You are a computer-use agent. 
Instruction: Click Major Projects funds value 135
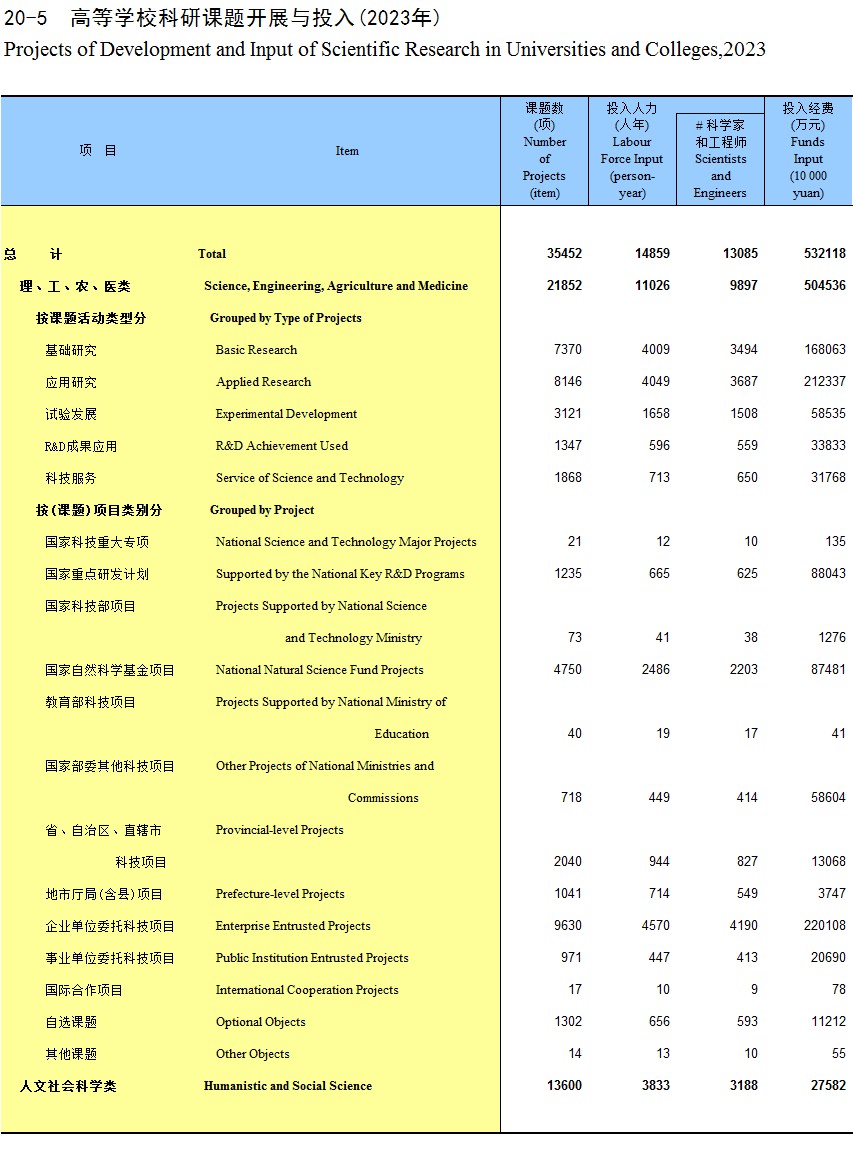tap(835, 541)
